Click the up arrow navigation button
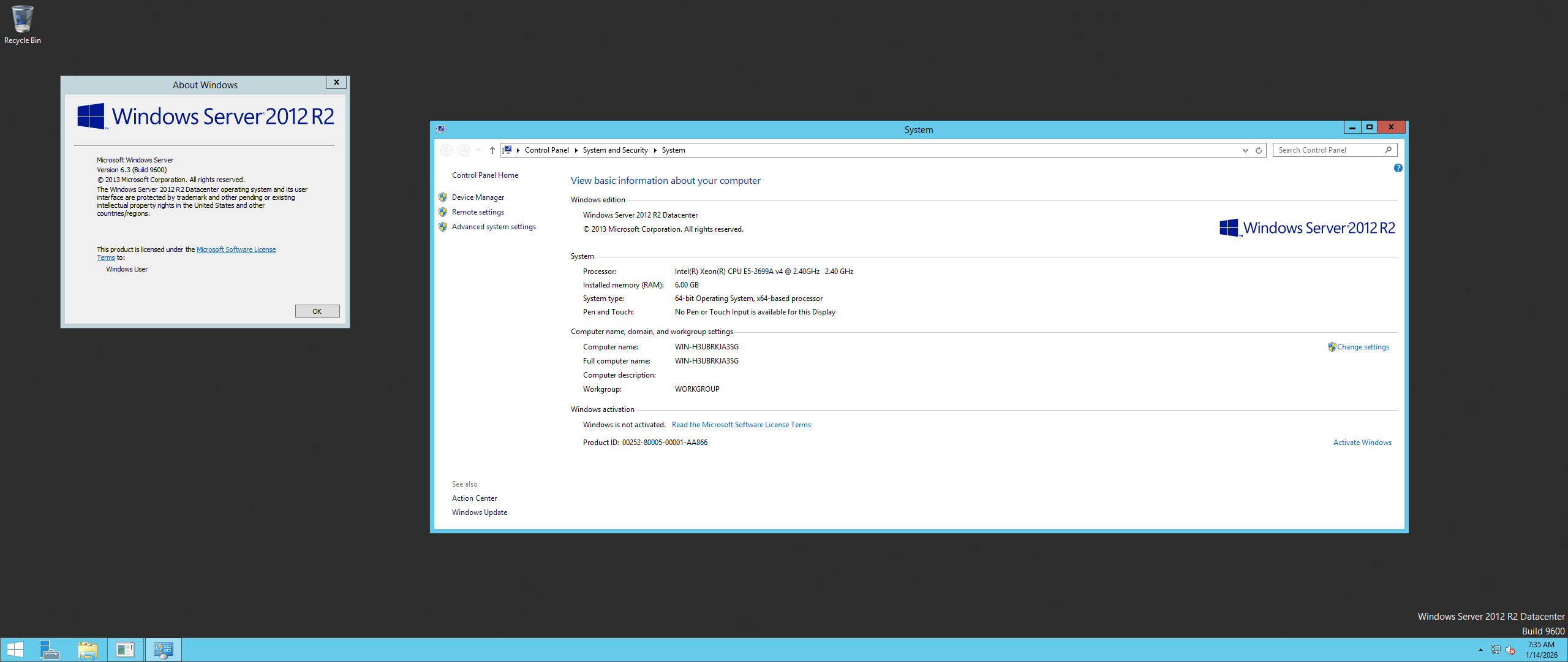 point(492,150)
